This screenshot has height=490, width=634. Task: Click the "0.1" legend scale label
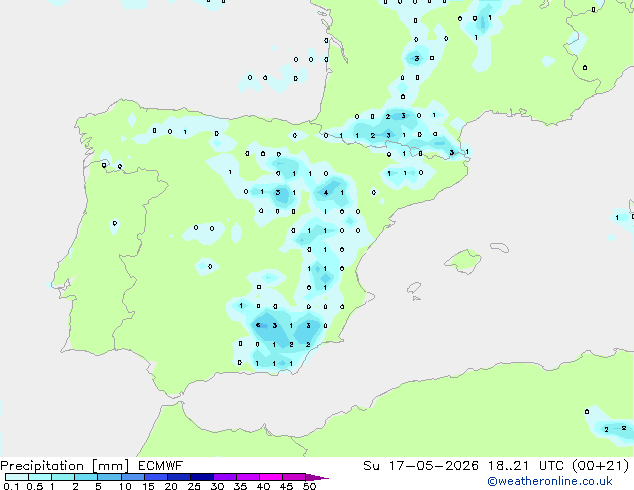coord(11,486)
